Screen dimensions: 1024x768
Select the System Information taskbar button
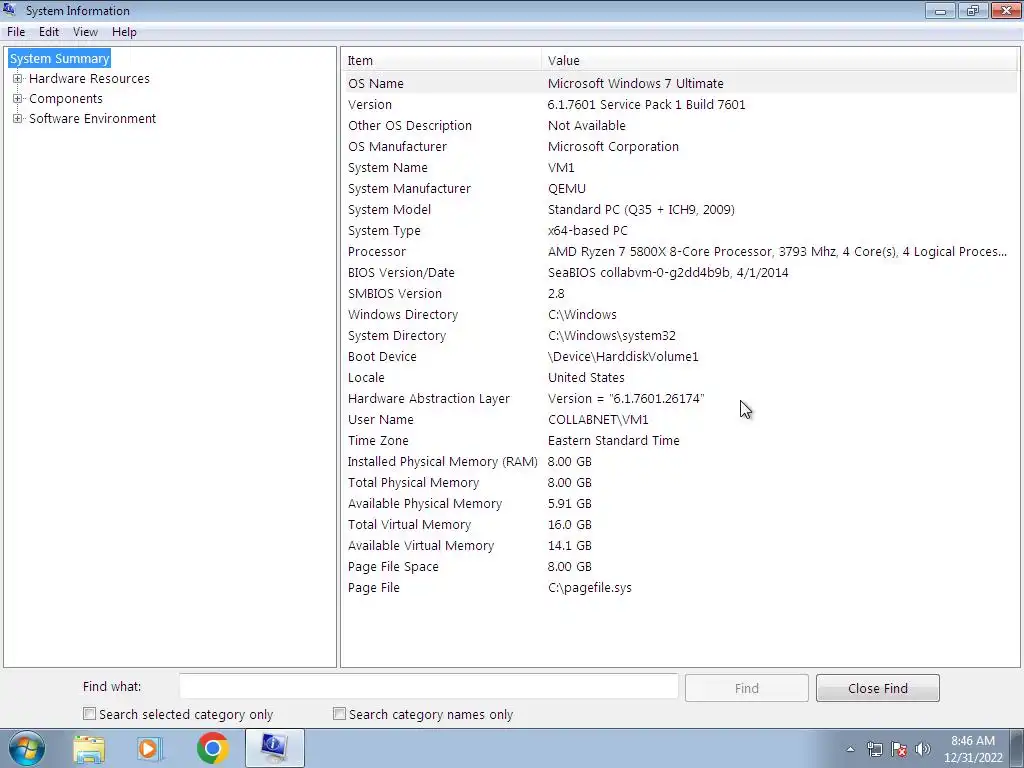click(274, 748)
